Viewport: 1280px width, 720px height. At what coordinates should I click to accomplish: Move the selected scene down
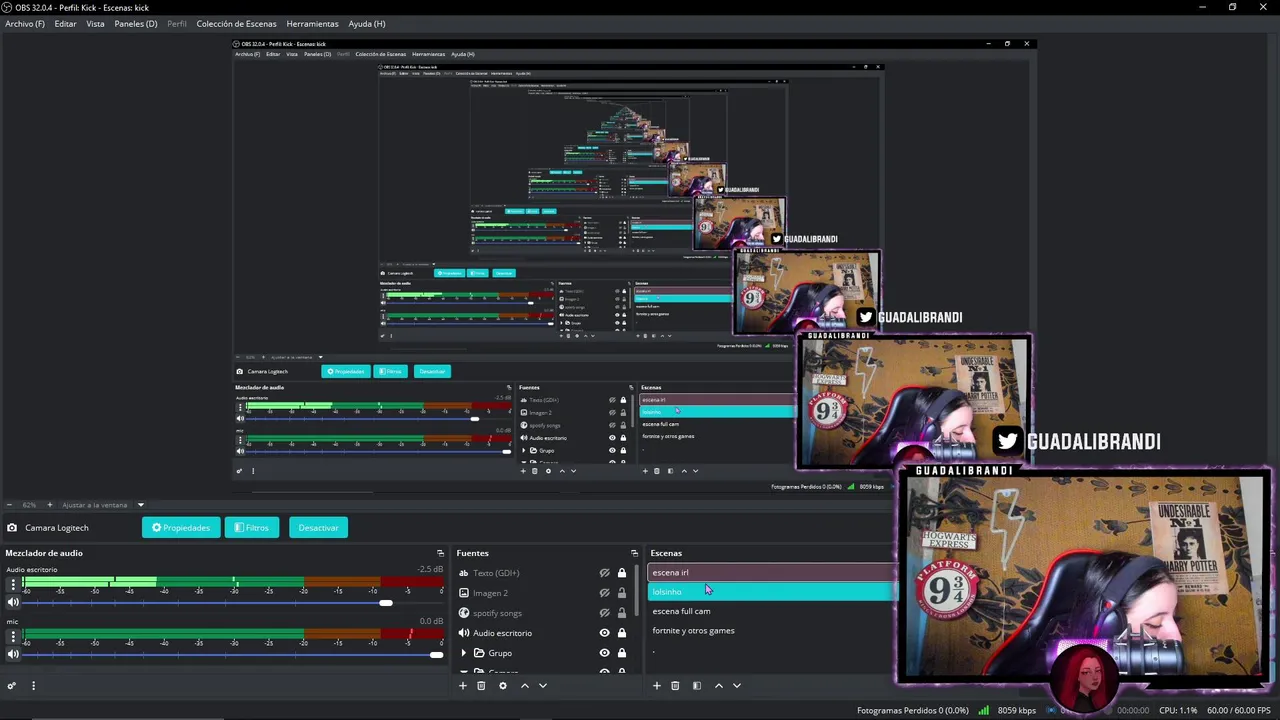pos(737,686)
